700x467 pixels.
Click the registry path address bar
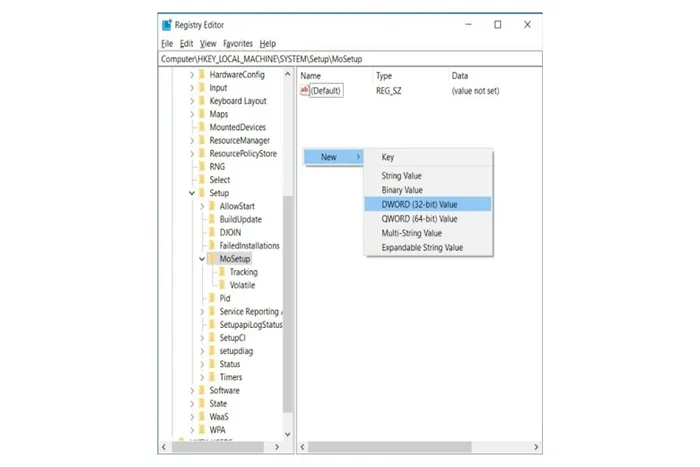pyautogui.click(x=350, y=59)
